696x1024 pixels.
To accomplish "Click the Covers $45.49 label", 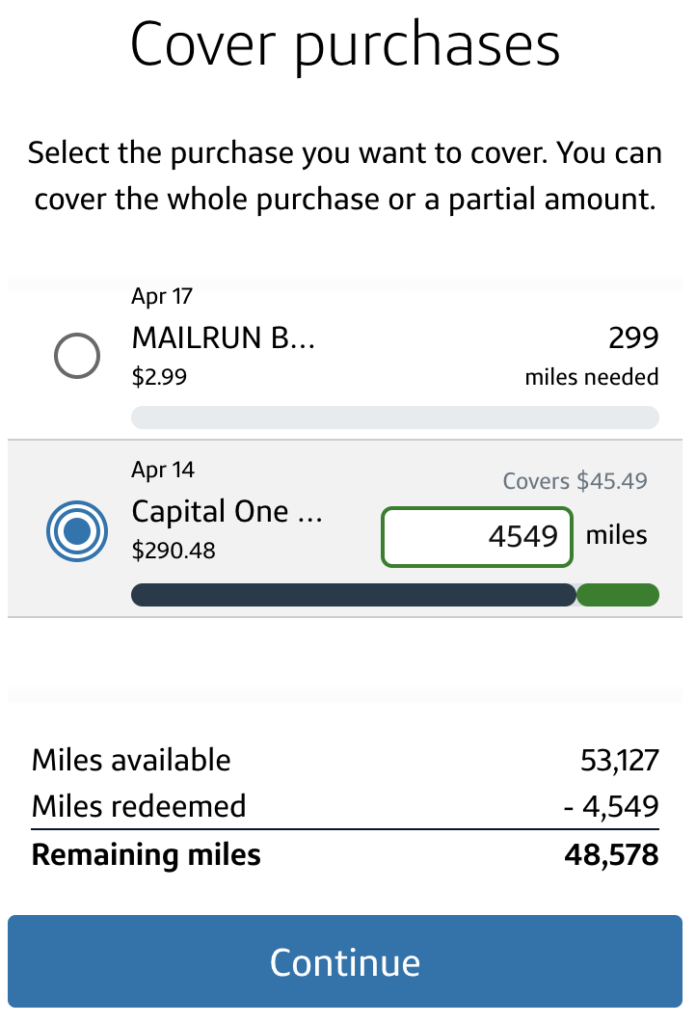I will 574,481.
